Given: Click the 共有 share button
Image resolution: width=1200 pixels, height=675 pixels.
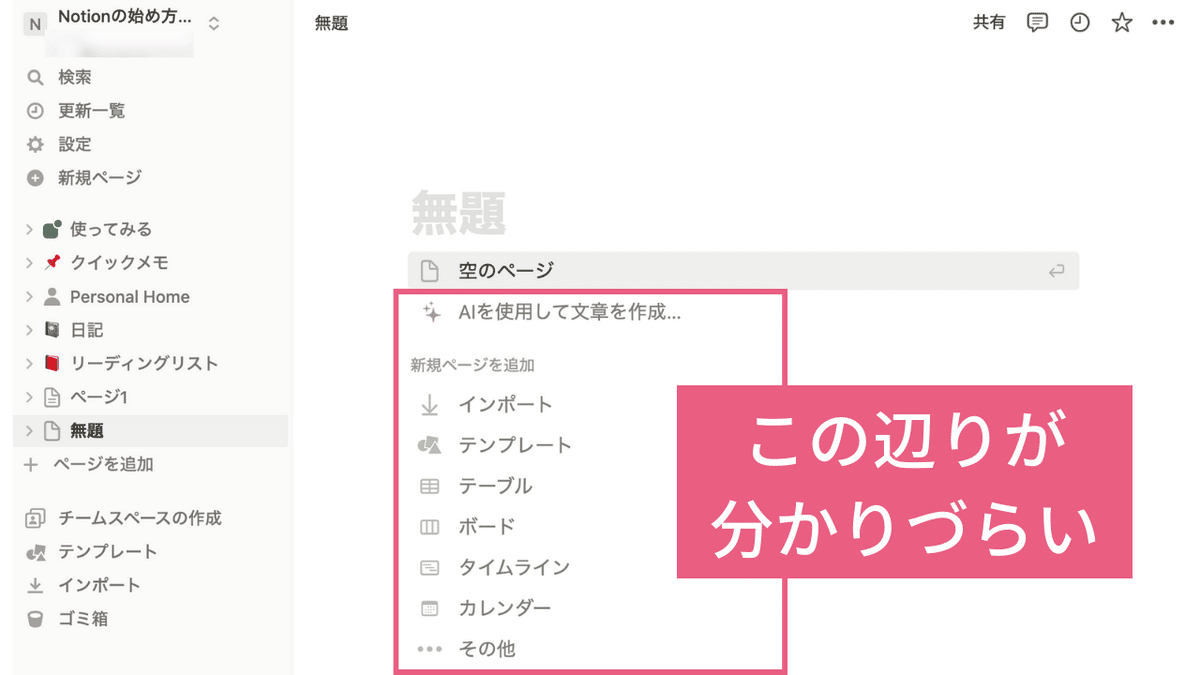Looking at the screenshot, I should pyautogui.click(x=989, y=22).
